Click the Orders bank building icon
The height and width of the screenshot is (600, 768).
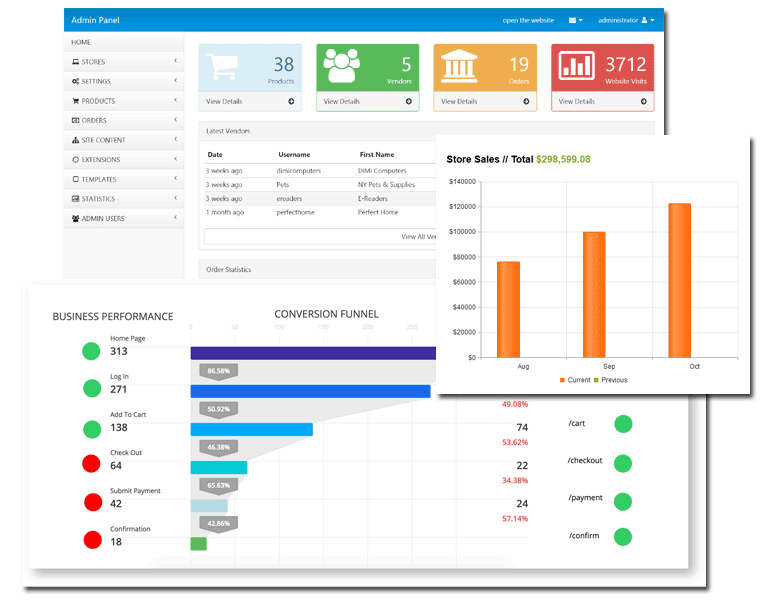tap(458, 66)
